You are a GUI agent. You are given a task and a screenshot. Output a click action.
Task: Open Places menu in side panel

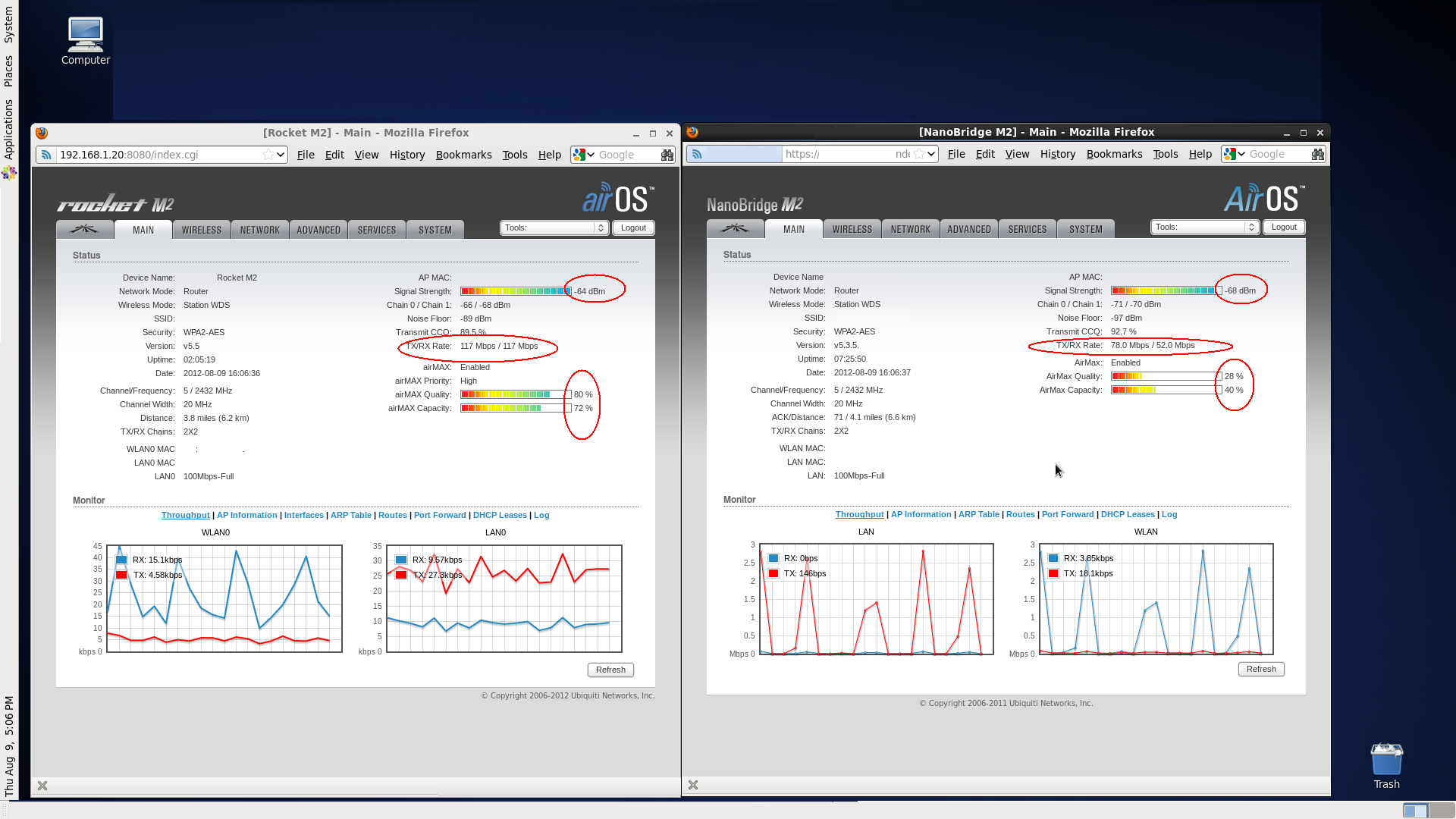[x=8, y=71]
